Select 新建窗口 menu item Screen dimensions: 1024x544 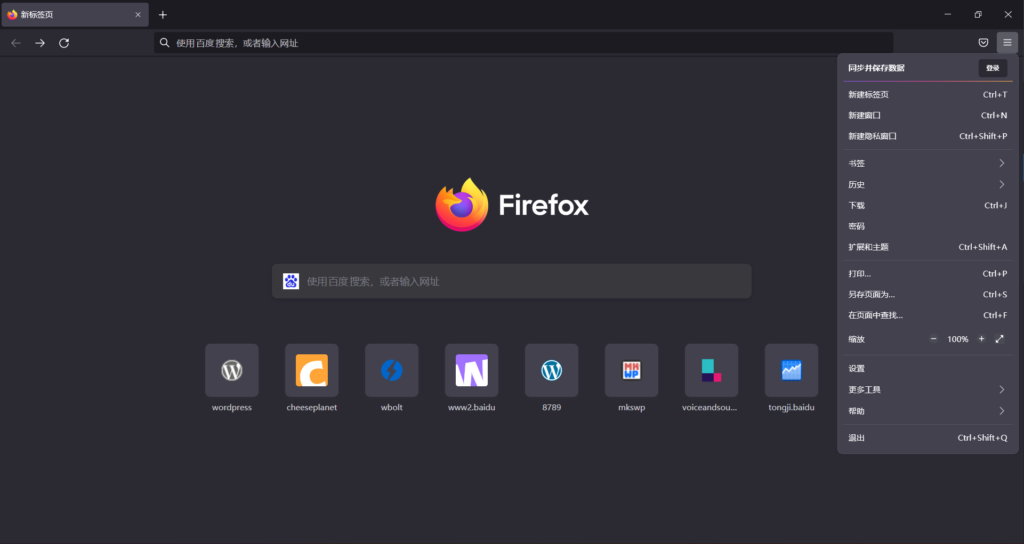click(927, 116)
